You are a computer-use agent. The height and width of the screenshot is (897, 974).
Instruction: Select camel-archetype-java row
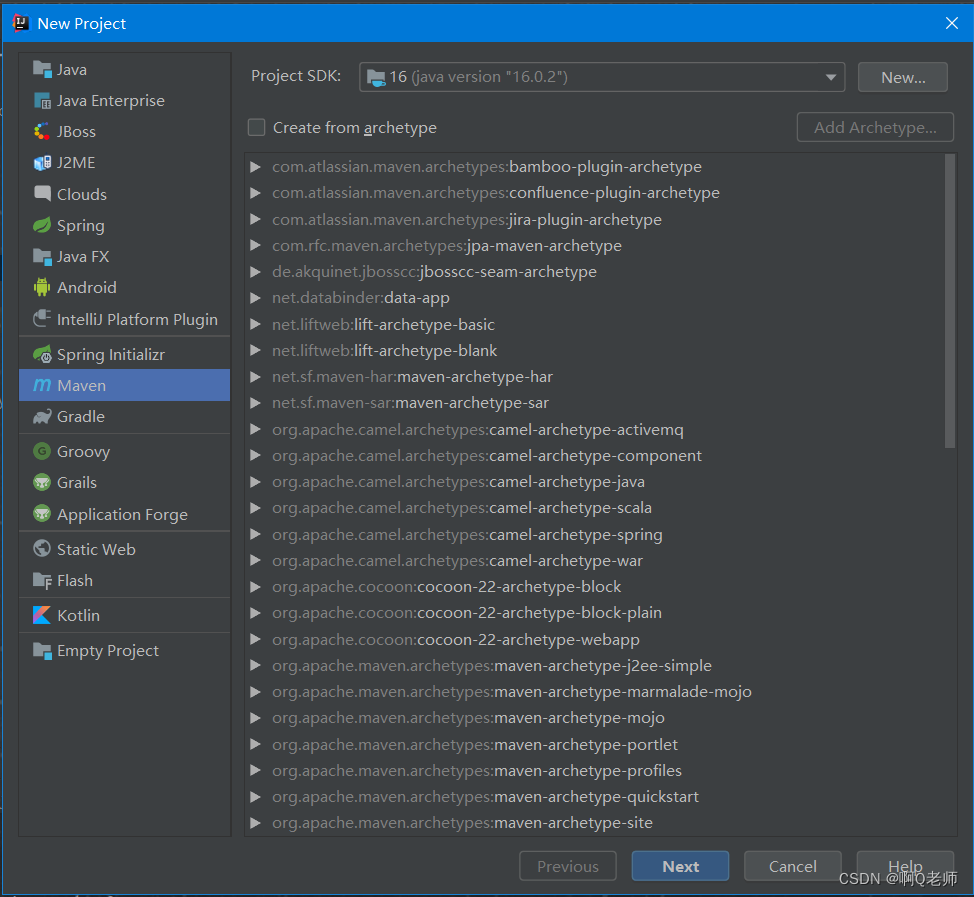point(596,481)
